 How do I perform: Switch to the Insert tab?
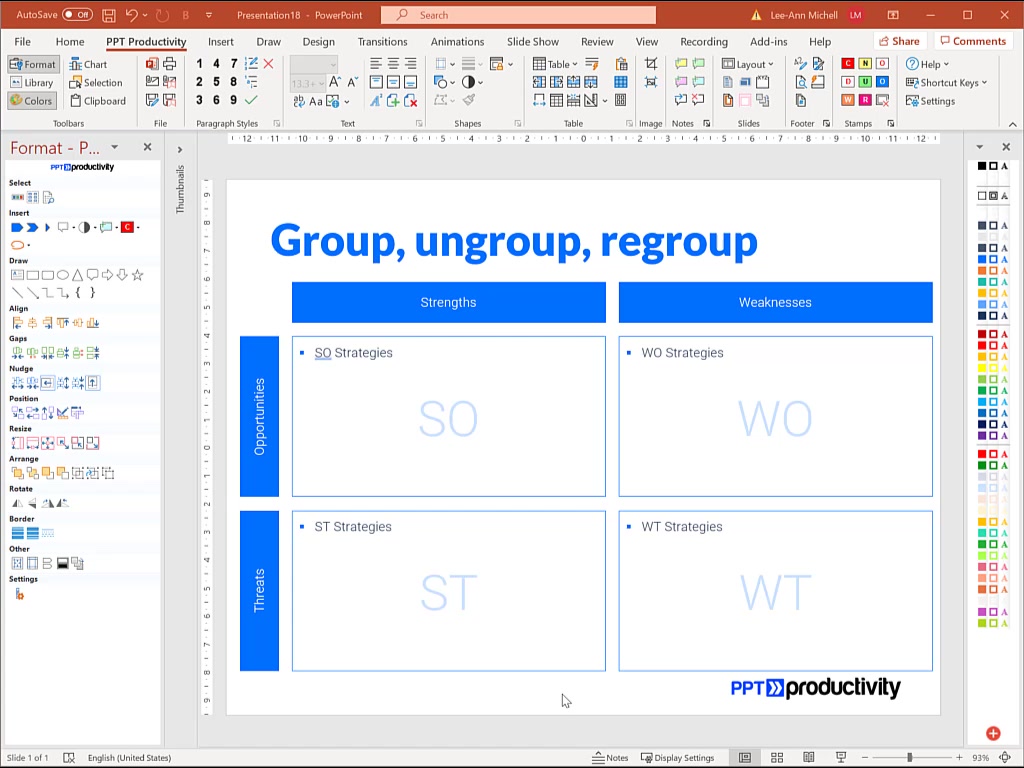[x=221, y=41]
